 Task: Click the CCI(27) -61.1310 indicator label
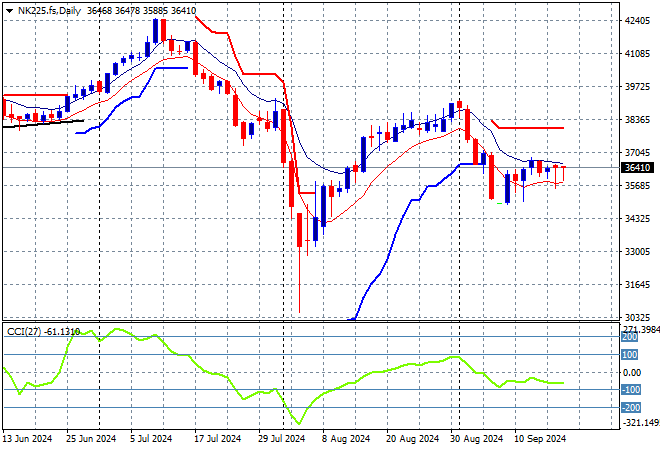43,332
